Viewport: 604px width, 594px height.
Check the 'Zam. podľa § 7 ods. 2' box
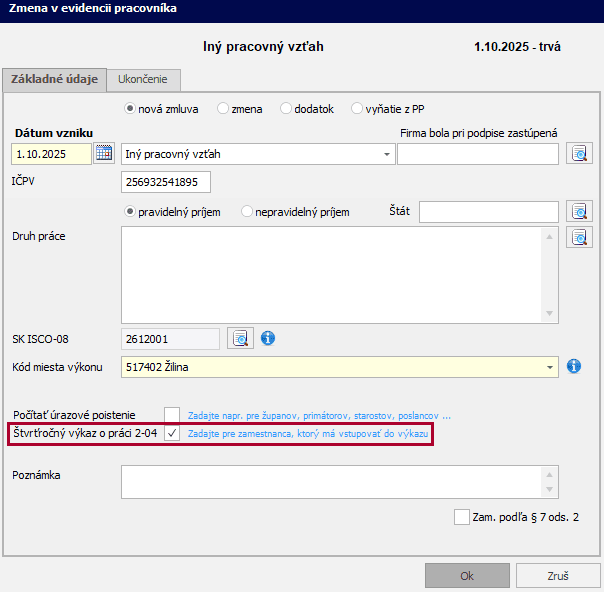(x=461, y=517)
